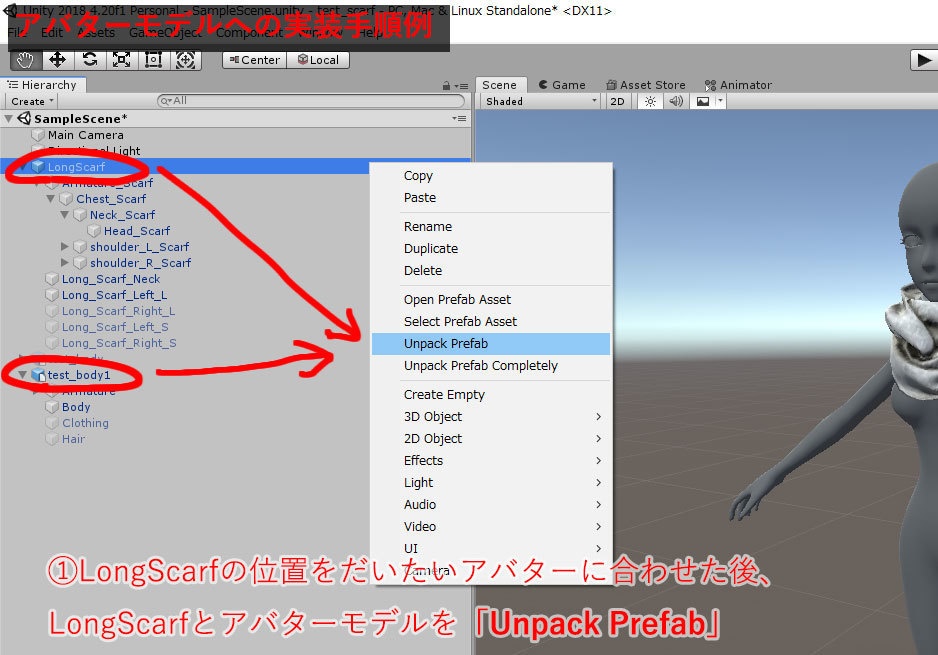Open the Shaded draw mode dropdown
Screen dimensions: 938x655
(x=541, y=101)
